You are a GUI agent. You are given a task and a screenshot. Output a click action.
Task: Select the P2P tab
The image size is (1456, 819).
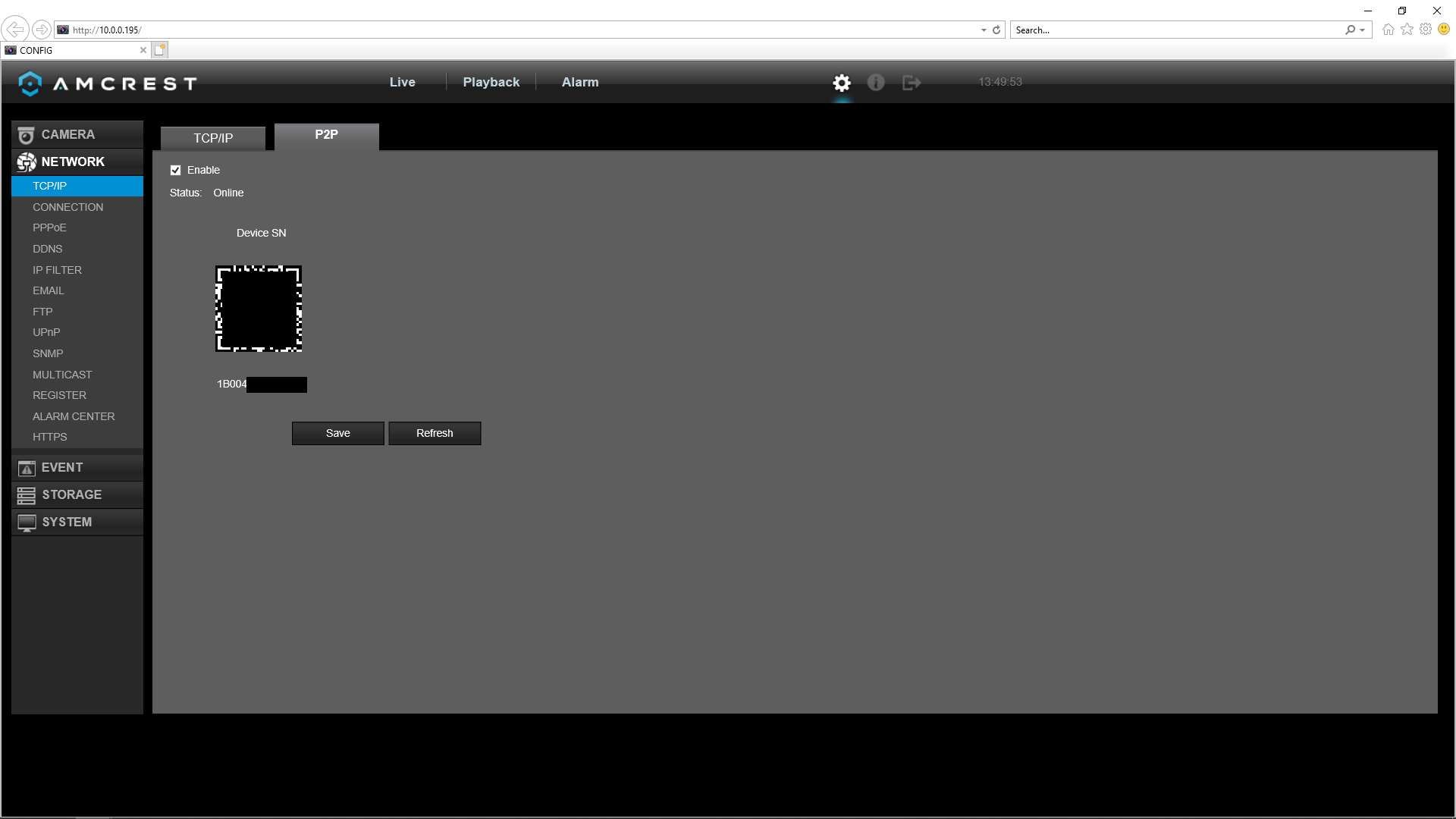point(327,136)
